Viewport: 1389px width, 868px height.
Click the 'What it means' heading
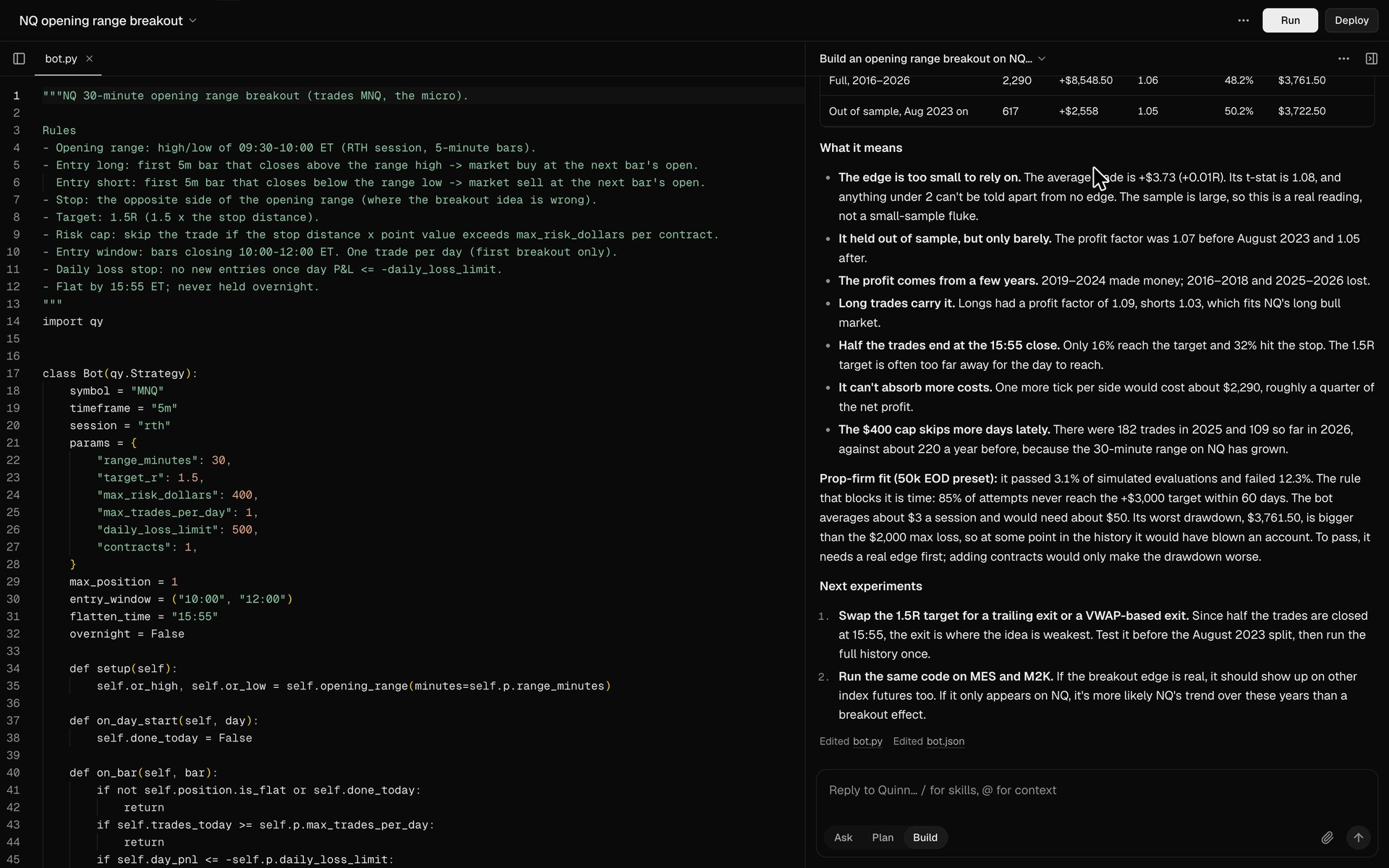(x=861, y=148)
